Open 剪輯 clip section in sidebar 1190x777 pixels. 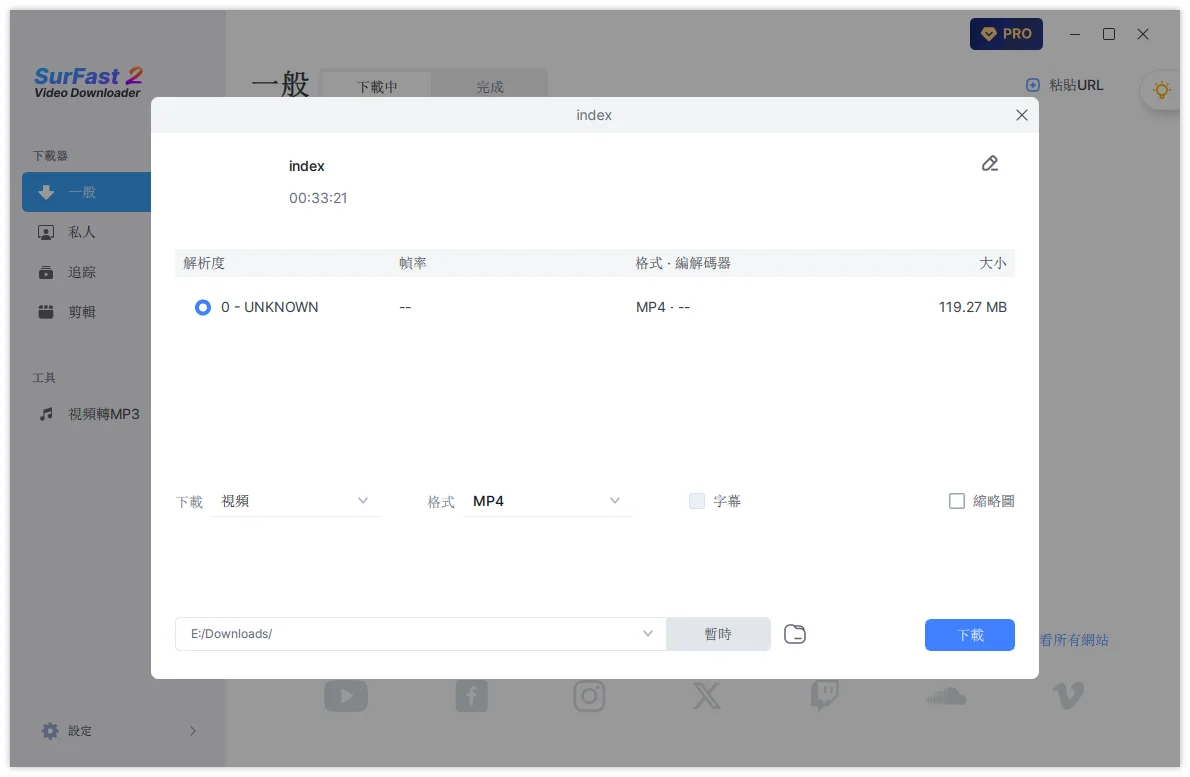pos(82,312)
